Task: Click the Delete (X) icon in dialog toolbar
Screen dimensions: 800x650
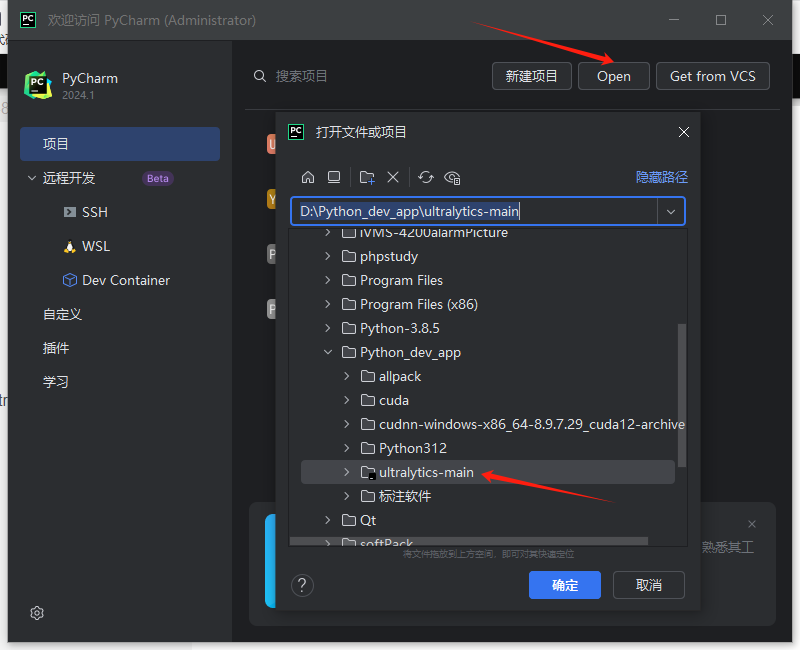Action: pyautogui.click(x=392, y=177)
